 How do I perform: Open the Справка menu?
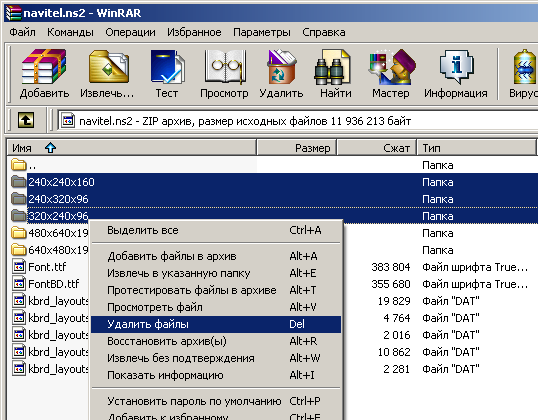[x=324, y=32]
